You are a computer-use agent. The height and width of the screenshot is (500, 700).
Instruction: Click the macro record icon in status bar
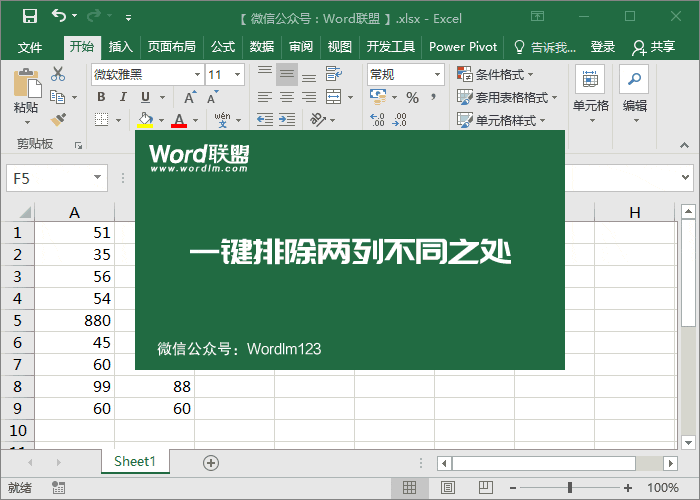point(59,488)
